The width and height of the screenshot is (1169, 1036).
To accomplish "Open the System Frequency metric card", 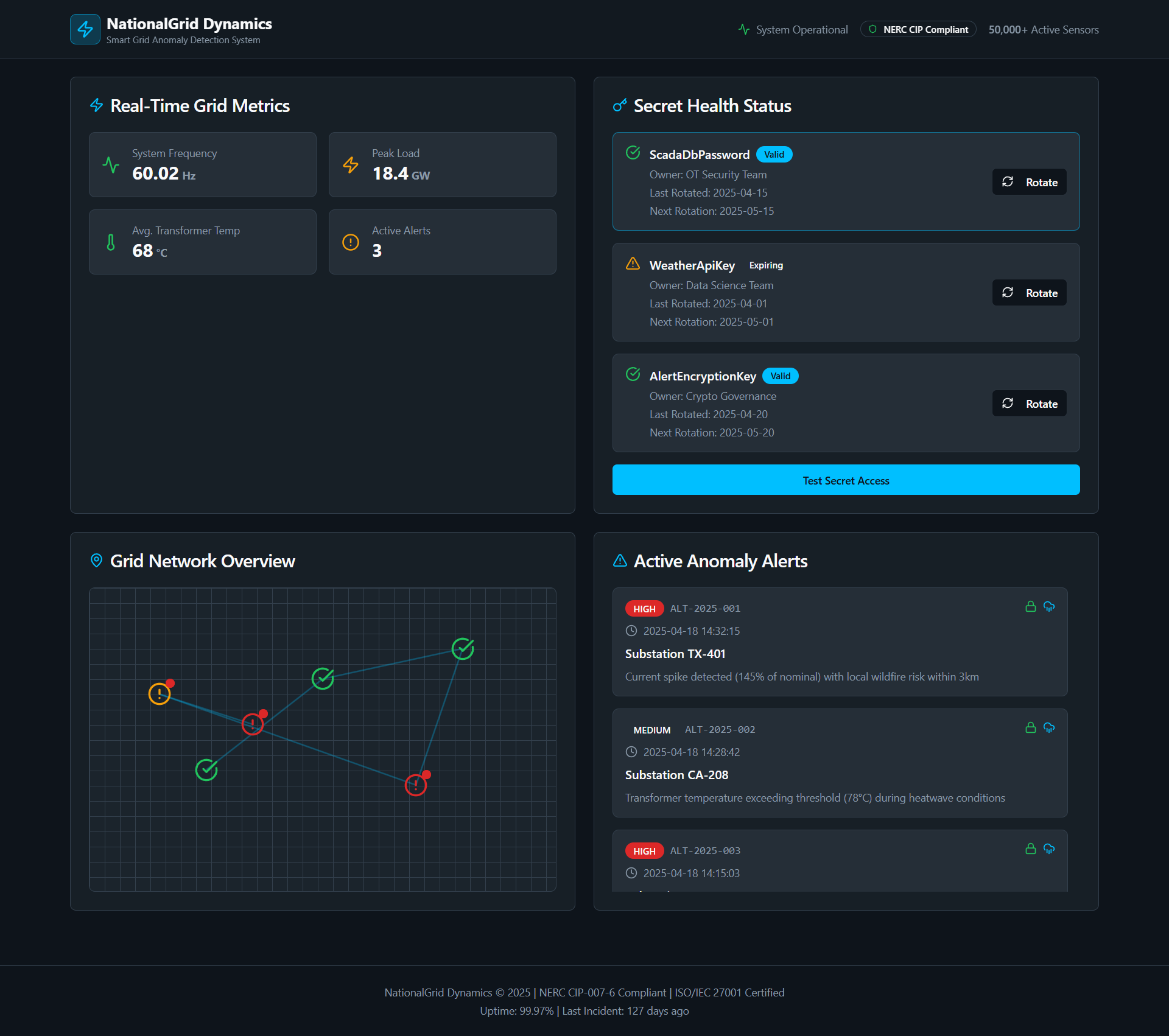I will (x=202, y=164).
